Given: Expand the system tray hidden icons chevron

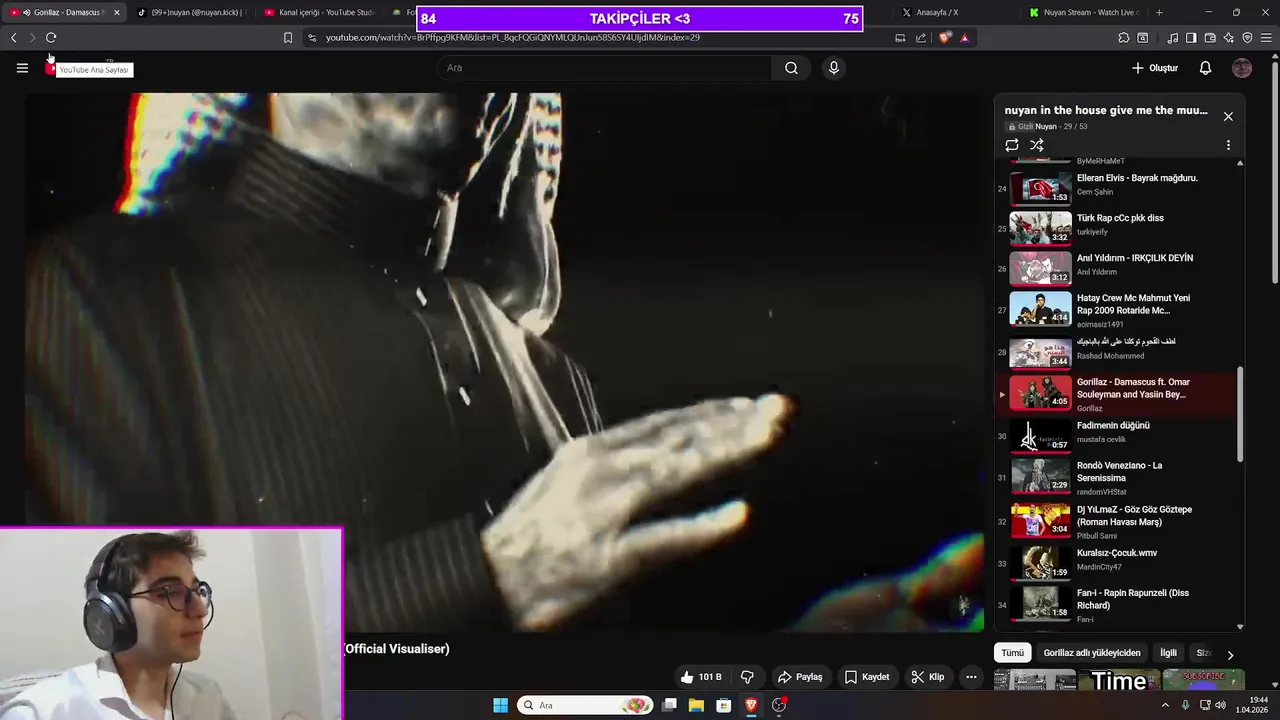Looking at the screenshot, I should tap(1165, 705).
